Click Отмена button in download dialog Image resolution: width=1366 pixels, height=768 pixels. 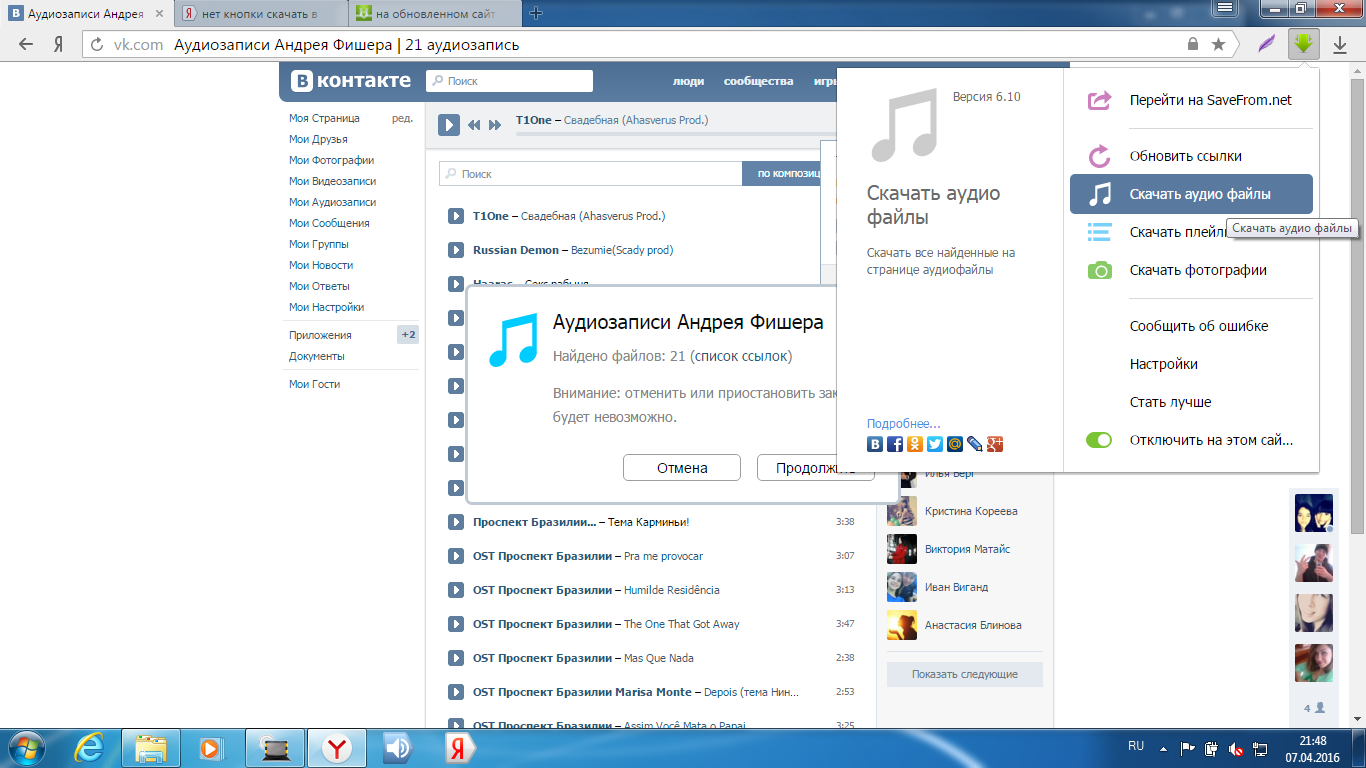pos(682,468)
